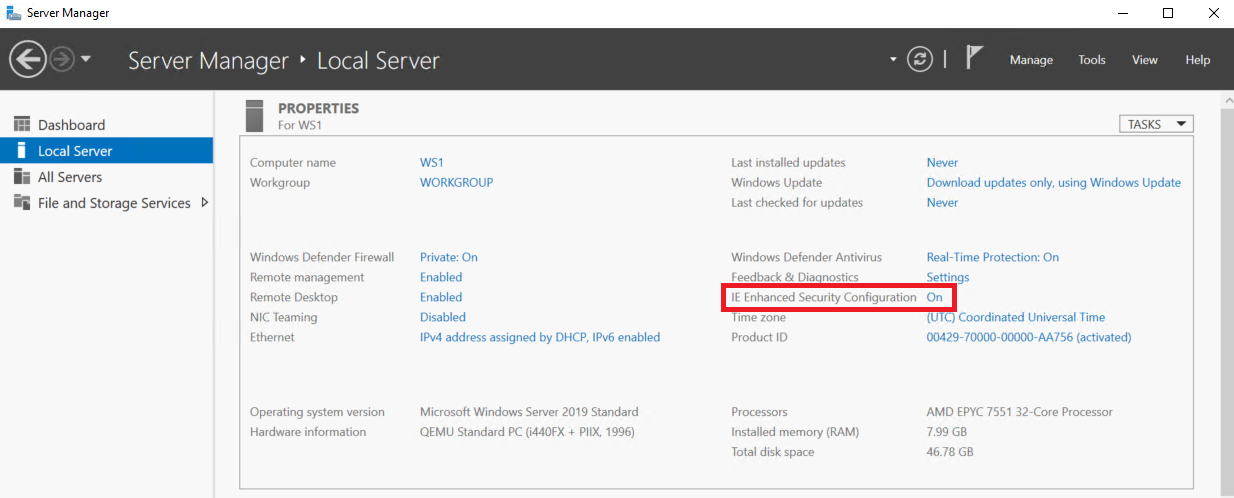Toggle IE Enhanced Security Configuration On link
Image resolution: width=1234 pixels, height=498 pixels.
pyautogui.click(x=934, y=297)
